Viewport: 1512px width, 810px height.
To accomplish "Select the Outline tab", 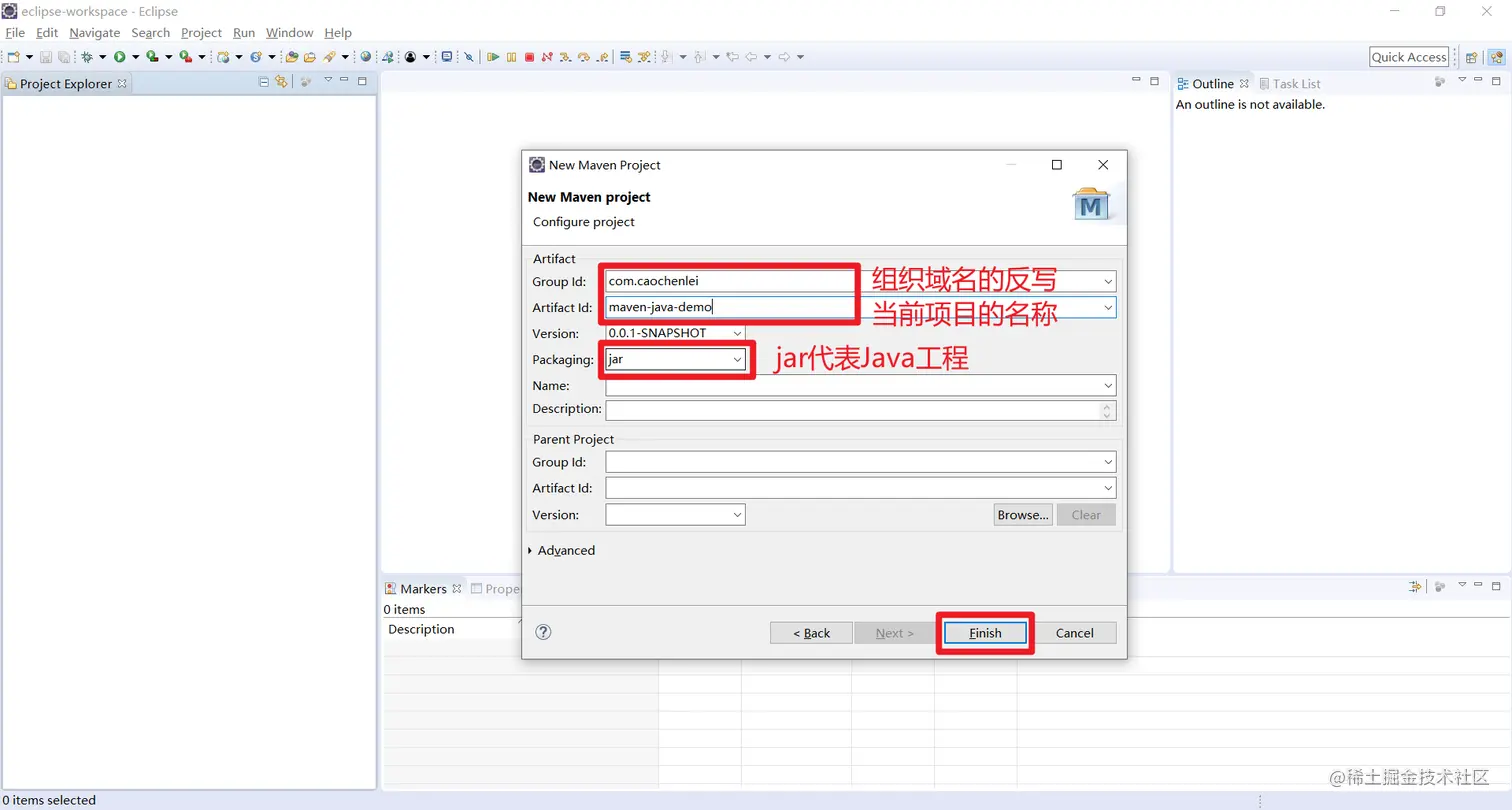I will pos(1213,84).
